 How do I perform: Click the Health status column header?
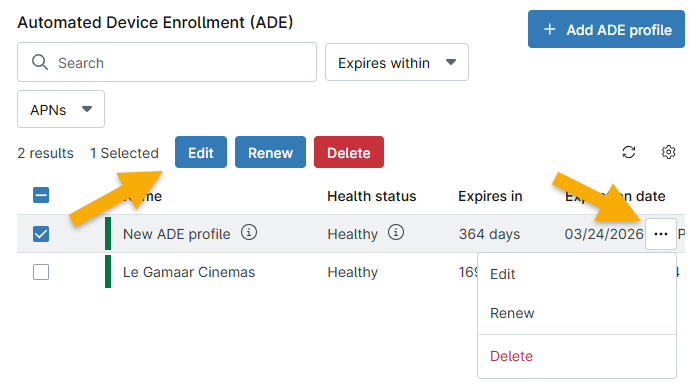pyautogui.click(x=372, y=196)
